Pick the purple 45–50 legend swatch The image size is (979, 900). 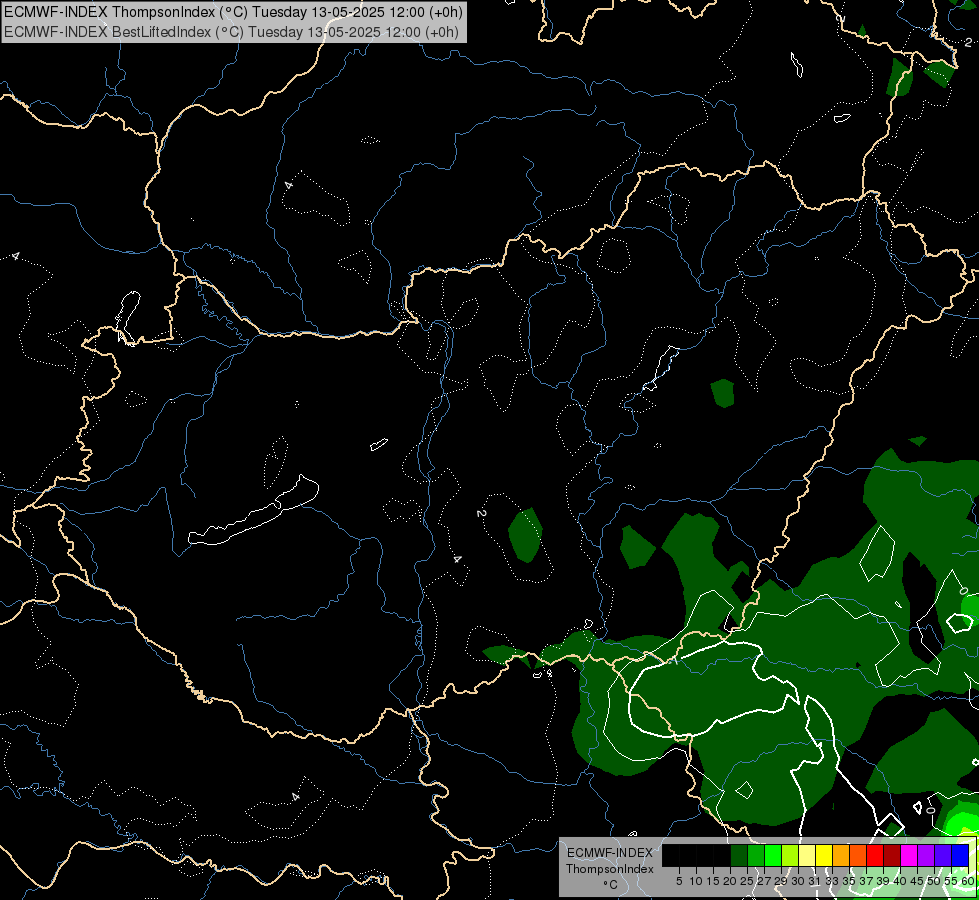point(927,855)
